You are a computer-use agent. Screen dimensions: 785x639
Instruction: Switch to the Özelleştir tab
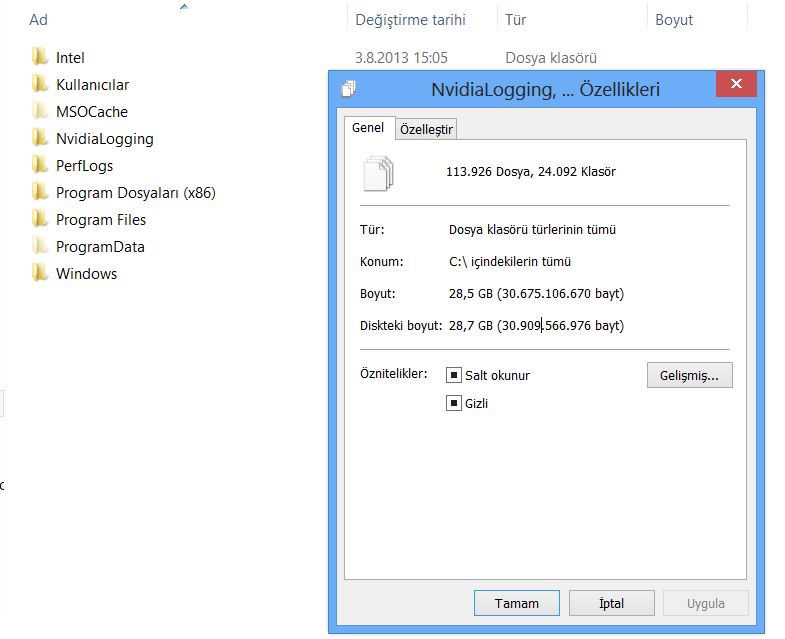[427, 130]
